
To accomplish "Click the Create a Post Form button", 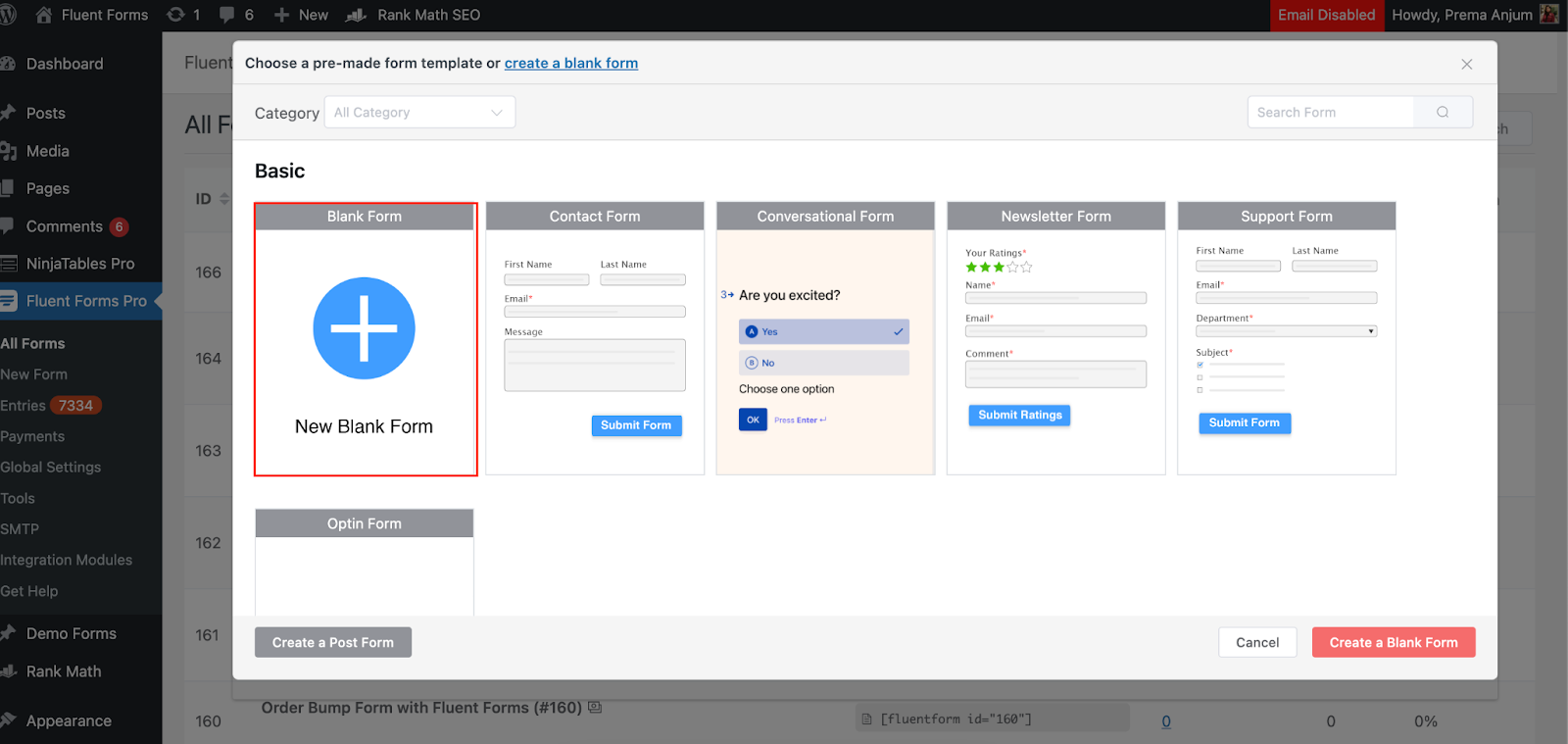I will [x=333, y=642].
